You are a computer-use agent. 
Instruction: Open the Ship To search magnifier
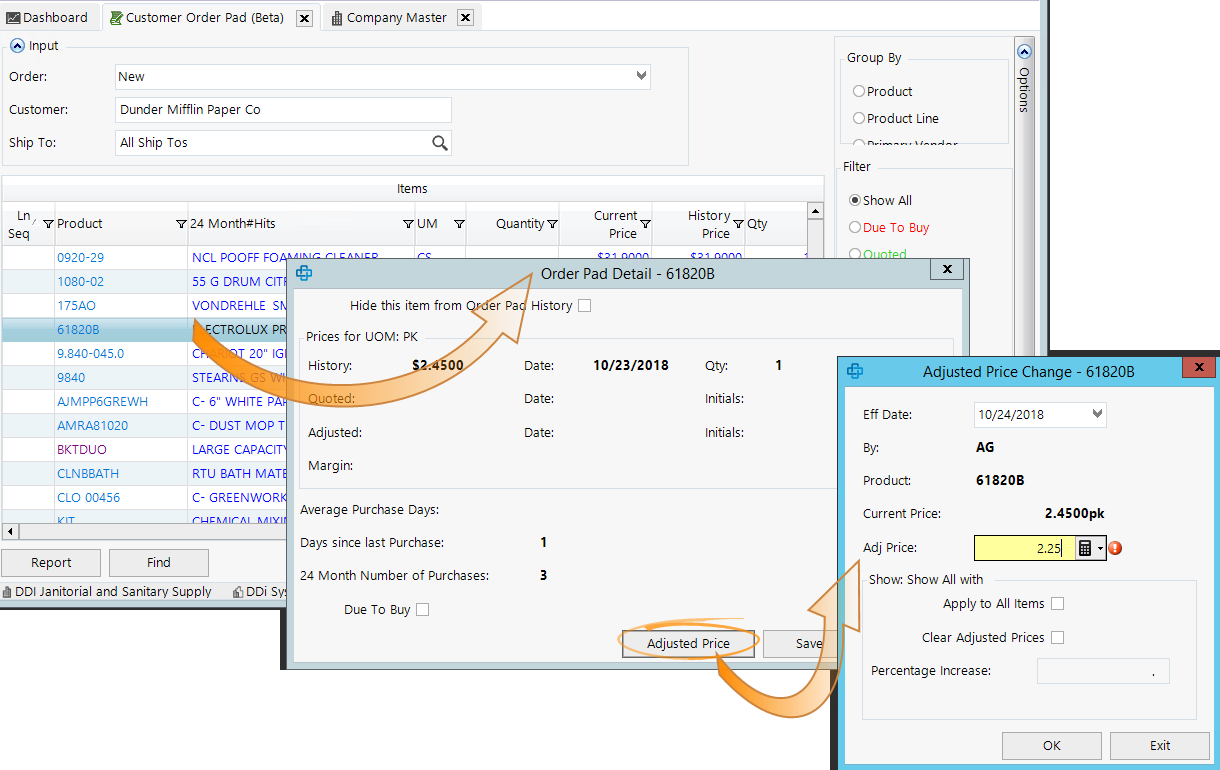(x=440, y=142)
